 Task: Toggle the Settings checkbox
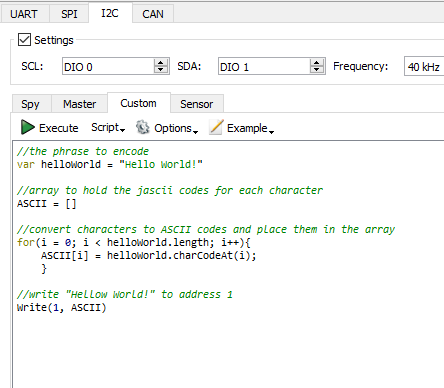click(x=24, y=40)
